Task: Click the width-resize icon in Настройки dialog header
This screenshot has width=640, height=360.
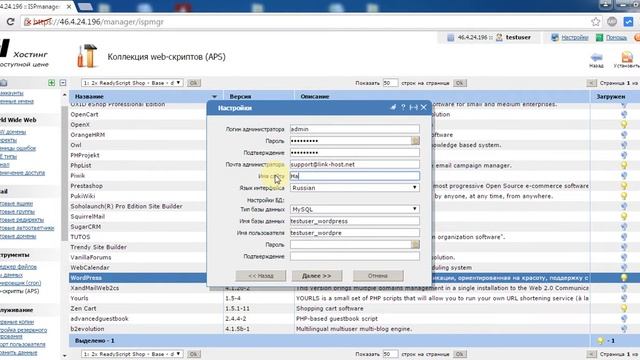Action: (x=413, y=107)
